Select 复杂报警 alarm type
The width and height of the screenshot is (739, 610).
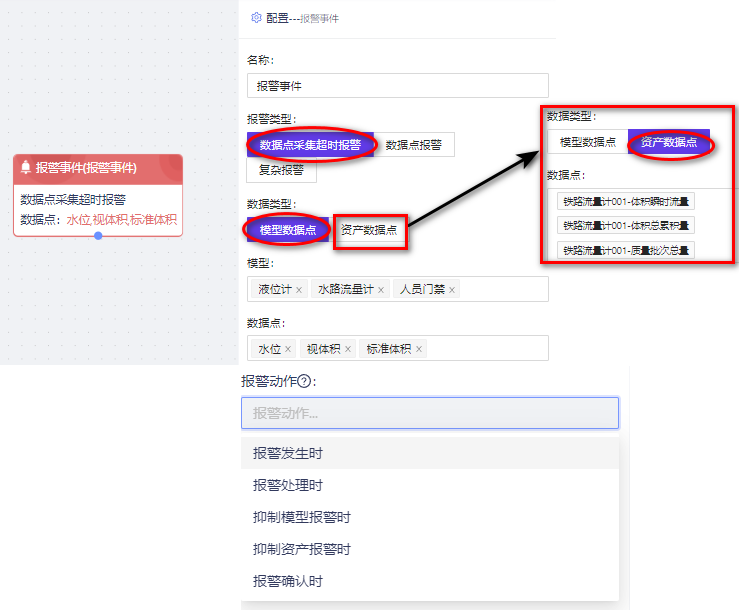(281, 170)
